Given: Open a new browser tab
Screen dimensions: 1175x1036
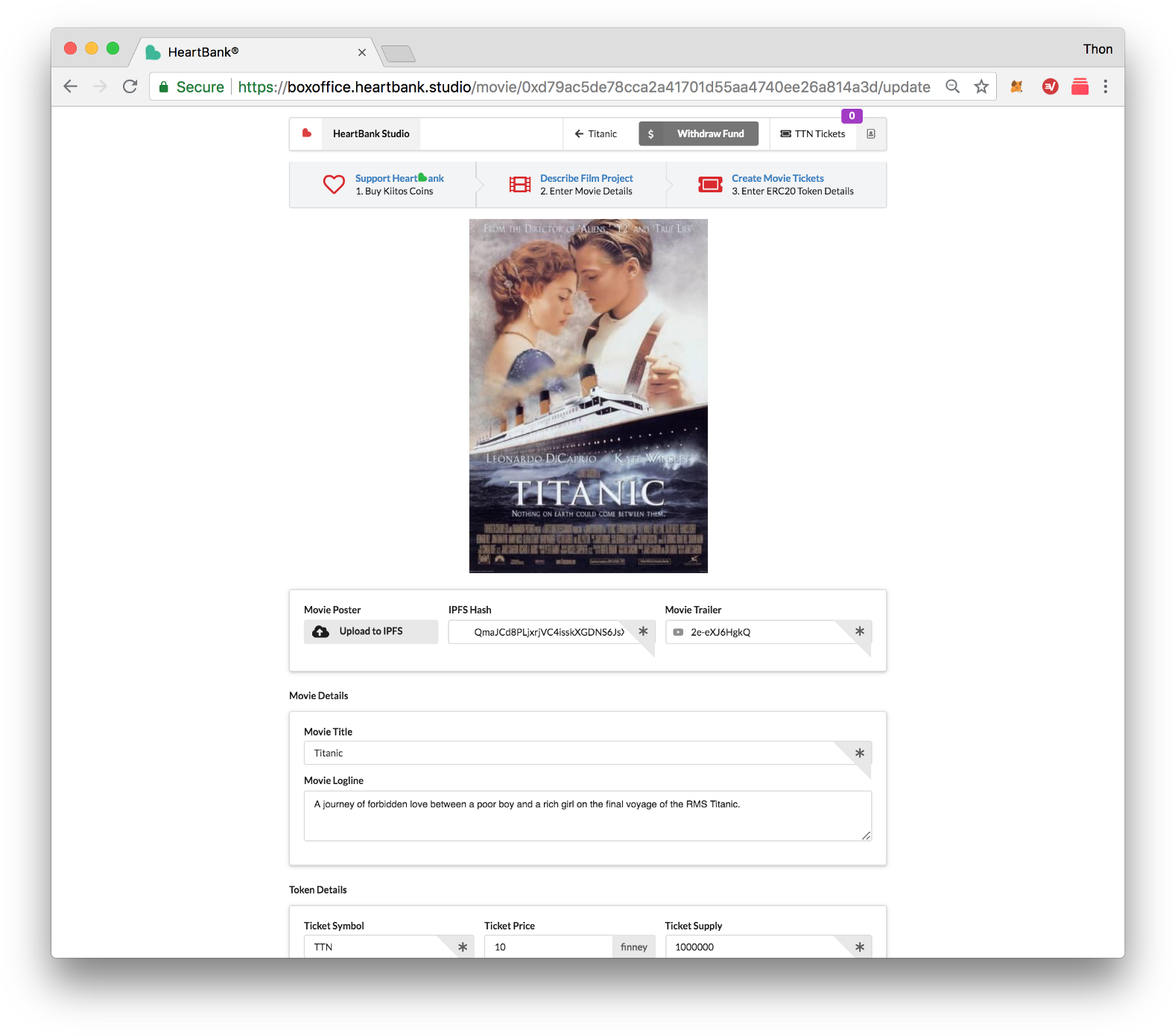Looking at the screenshot, I should tap(398, 54).
